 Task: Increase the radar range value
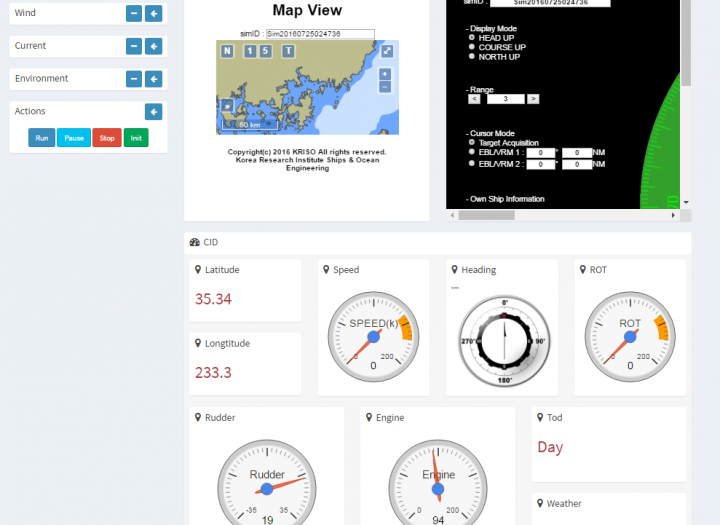pyautogui.click(x=533, y=99)
